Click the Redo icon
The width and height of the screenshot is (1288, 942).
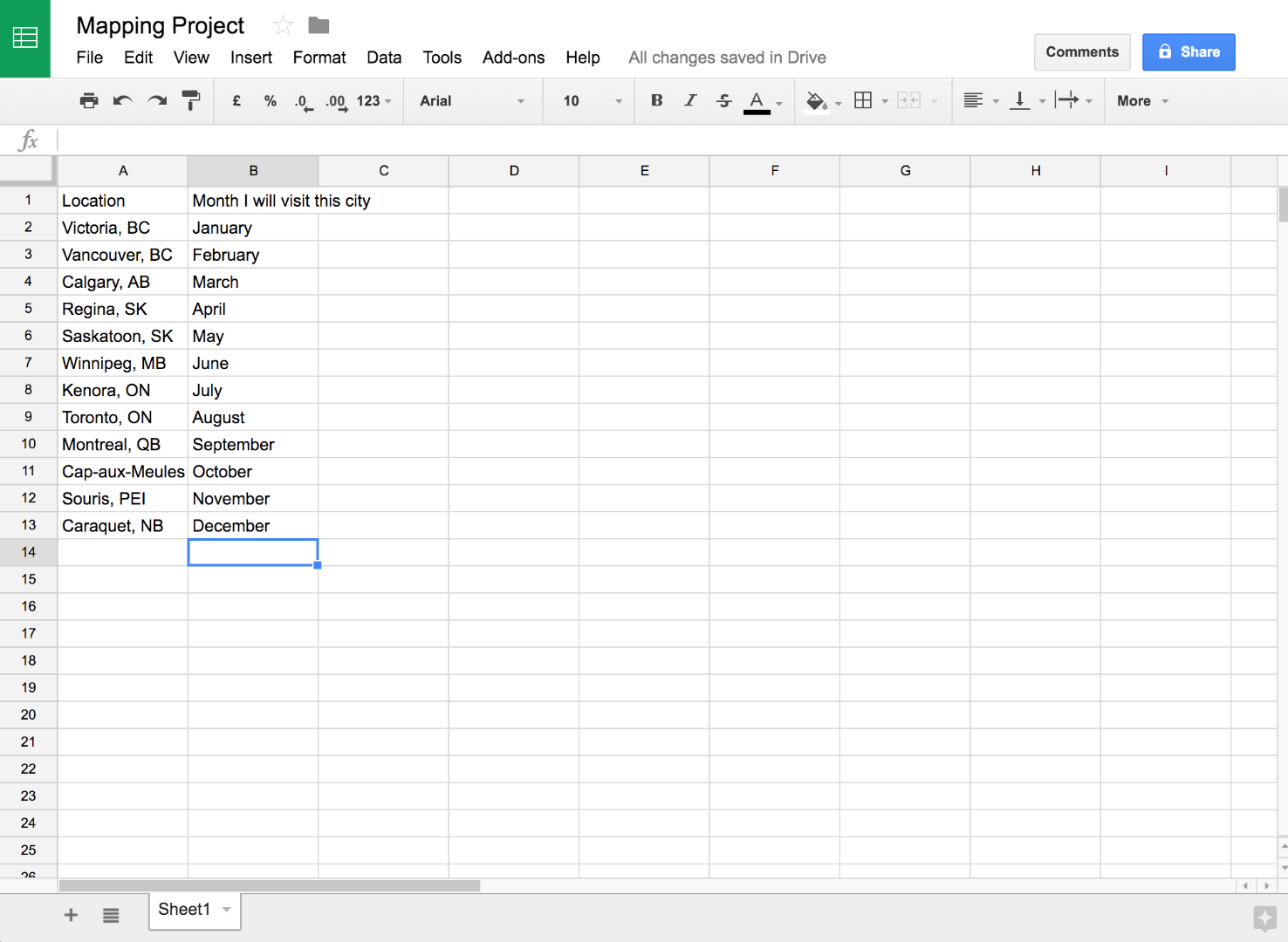pyautogui.click(x=157, y=100)
